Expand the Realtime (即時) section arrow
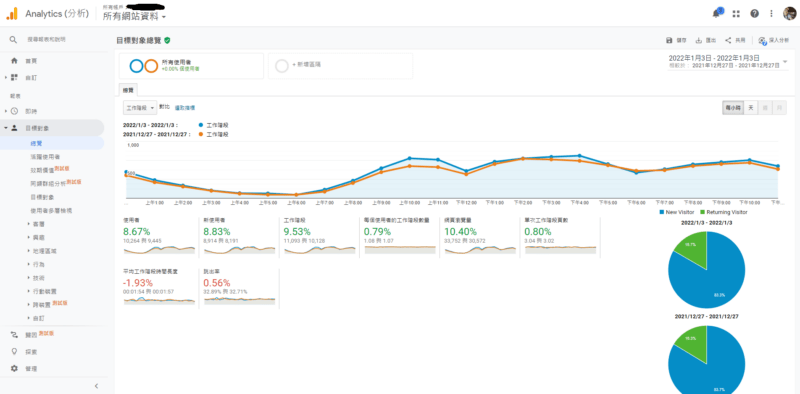 (x=6, y=111)
